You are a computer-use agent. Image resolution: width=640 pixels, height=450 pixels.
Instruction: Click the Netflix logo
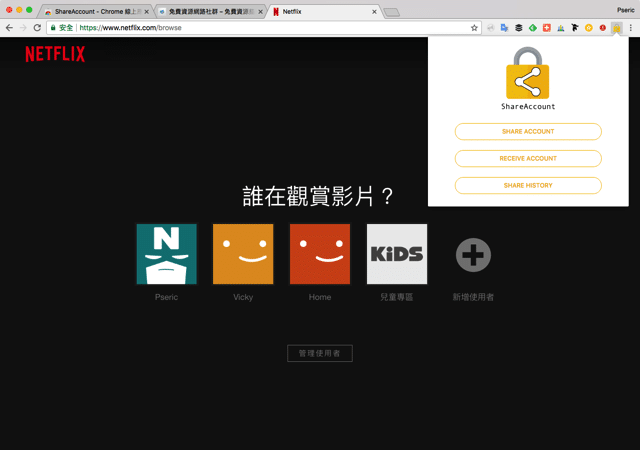[x=55, y=54]
